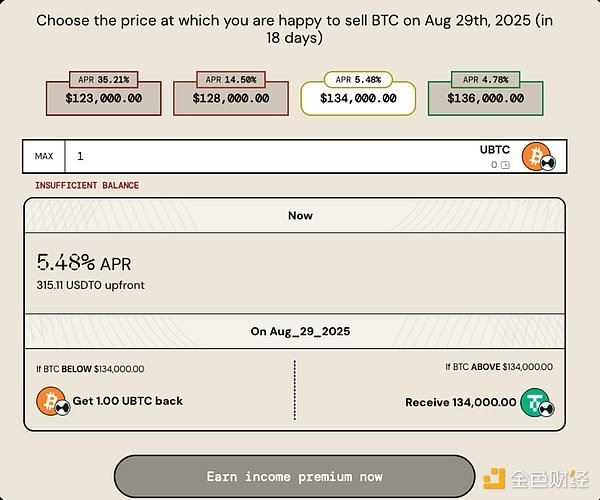
Task: Click the wallet balance icon
Action: pos(505,165)
